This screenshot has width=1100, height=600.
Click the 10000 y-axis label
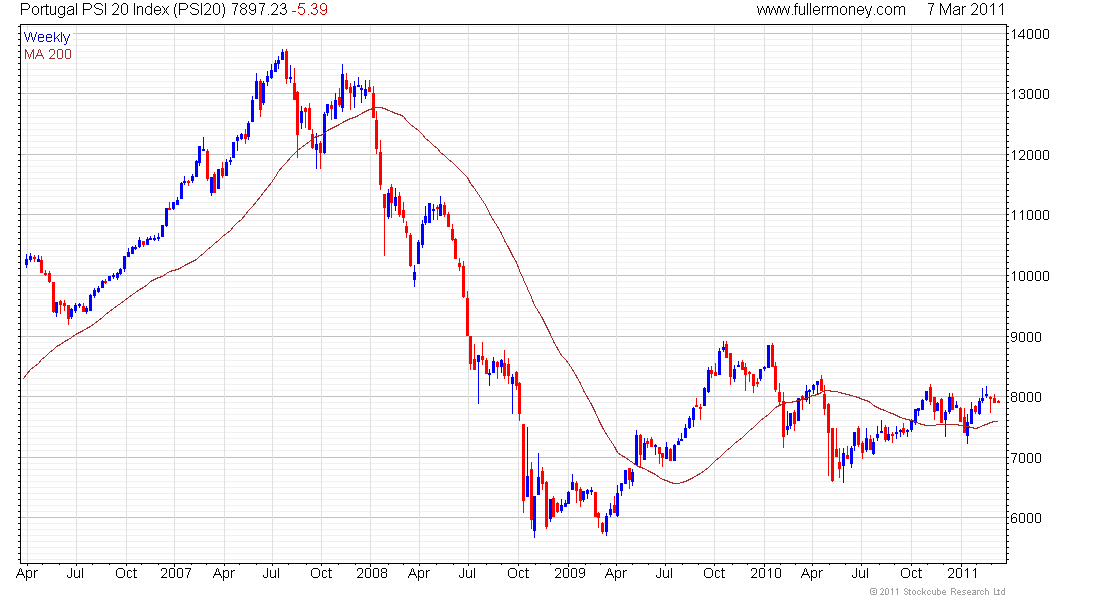click(x=1030, y=276)
